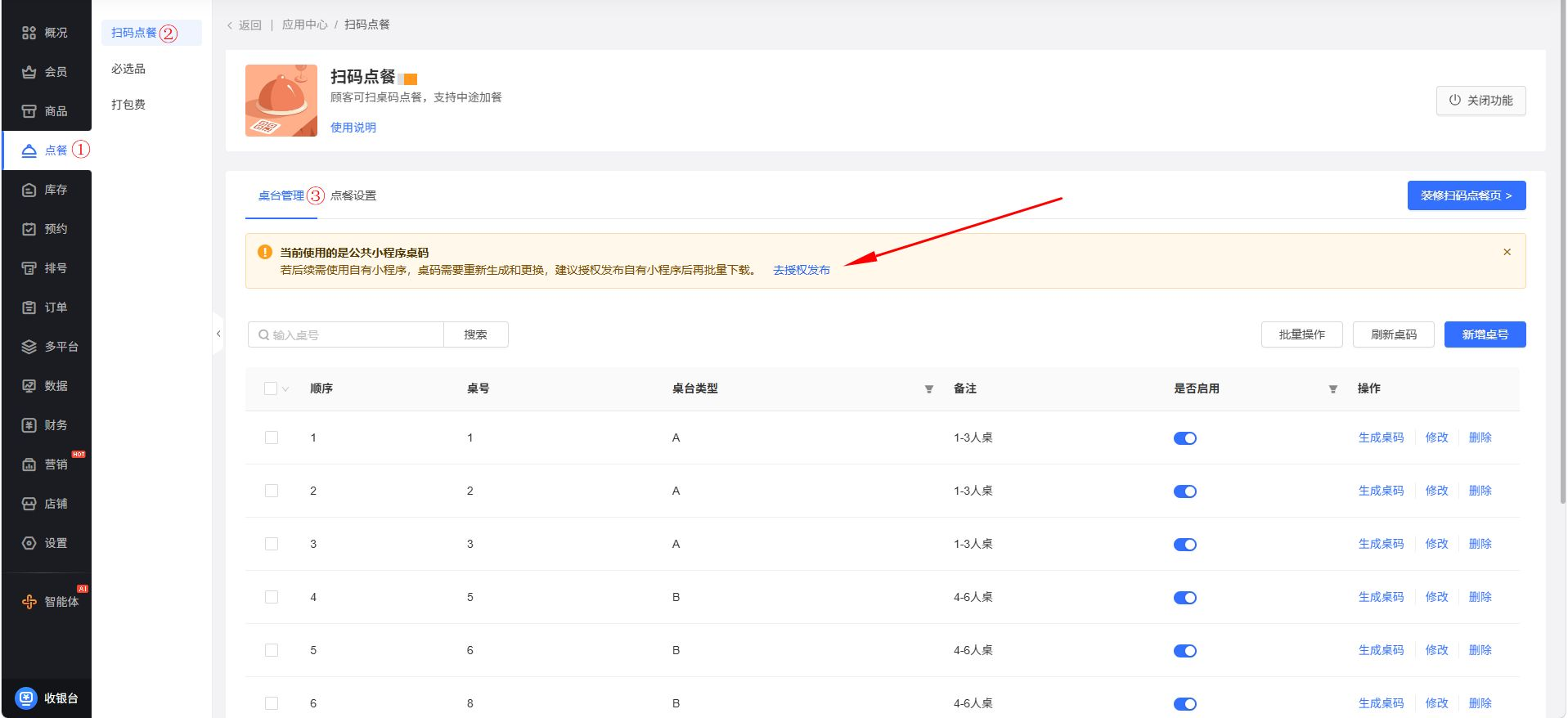Open the 使用说明 link
This screenshot has width=1568, height=718.
pyautogui.click(x=353, y=128)
